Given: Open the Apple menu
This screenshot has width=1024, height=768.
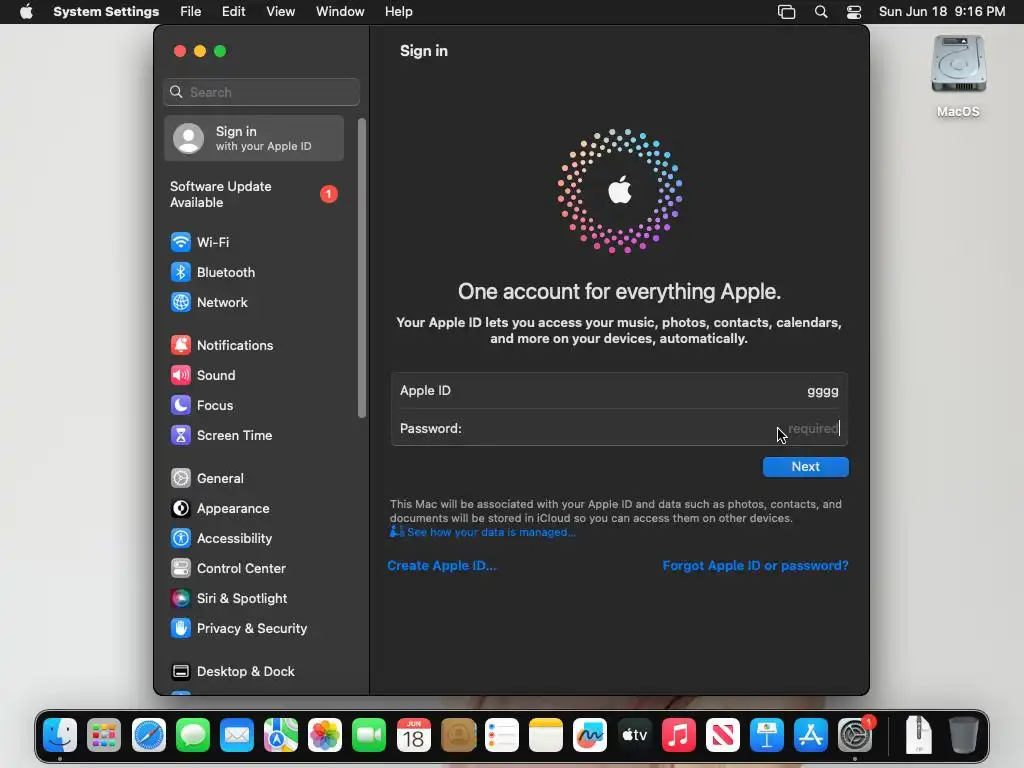Looking at the screenshot, I should [x=26, y=12].
